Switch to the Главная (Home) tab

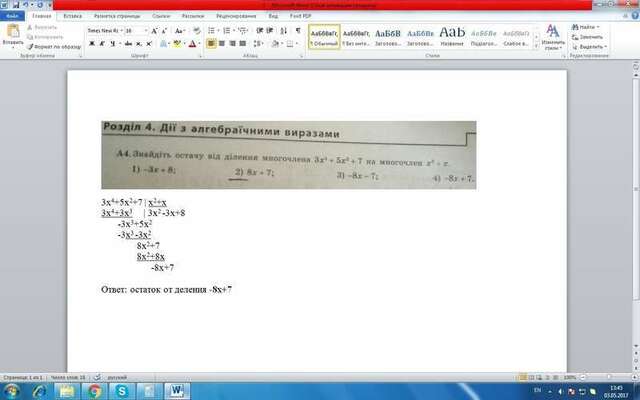click(42, 16)
